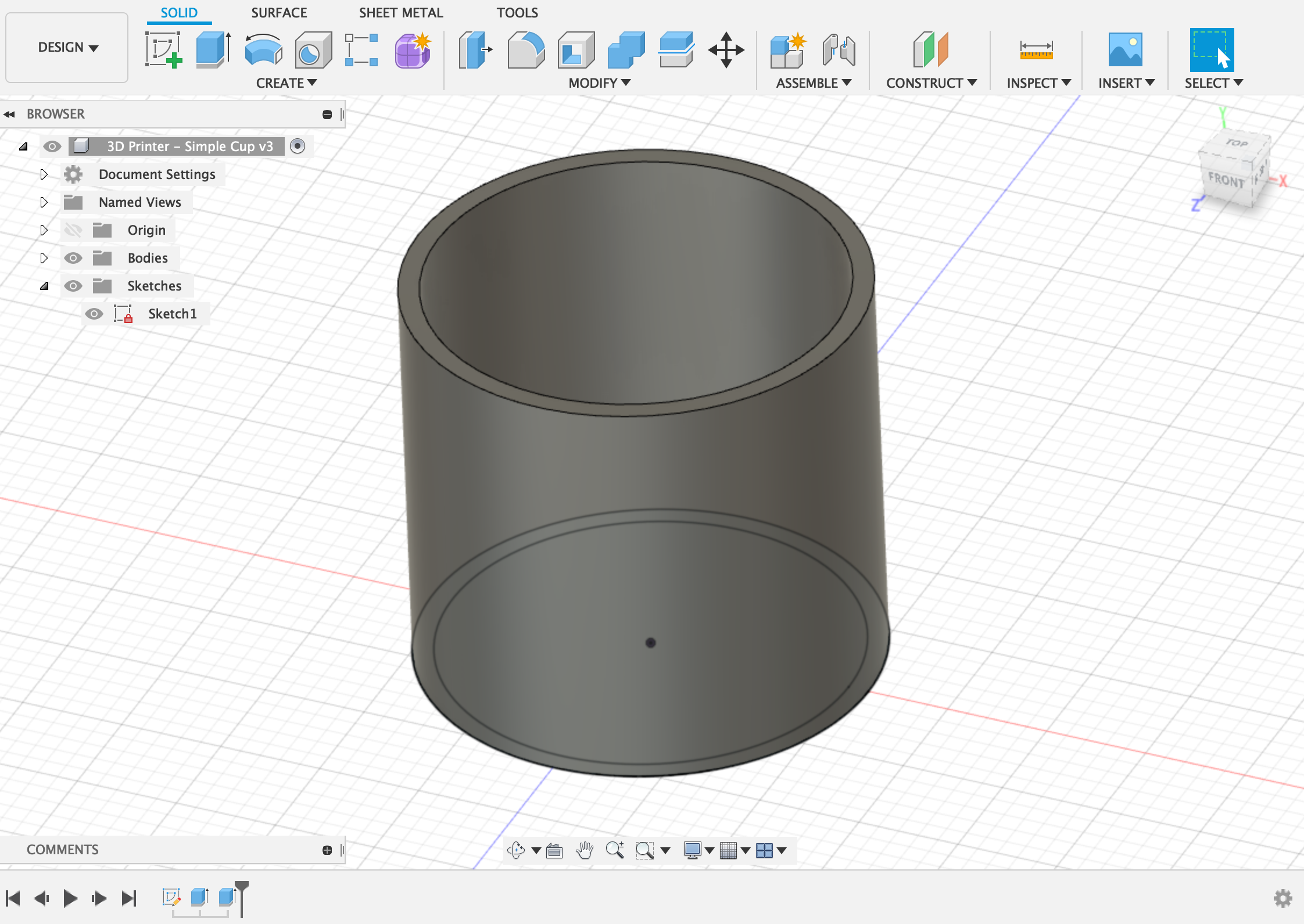This screenshot has height=924, width=1304.
Task: Toggle visibility of 3D Printer Simple Cup root
Action: (52, 146)
